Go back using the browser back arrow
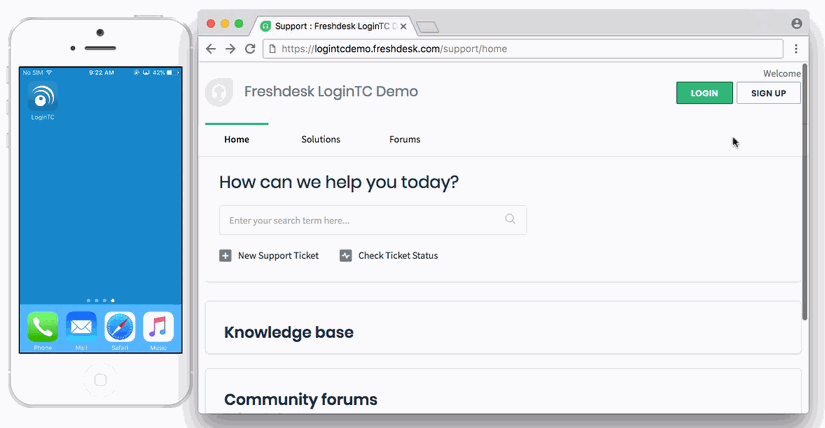 coord(211,49)
